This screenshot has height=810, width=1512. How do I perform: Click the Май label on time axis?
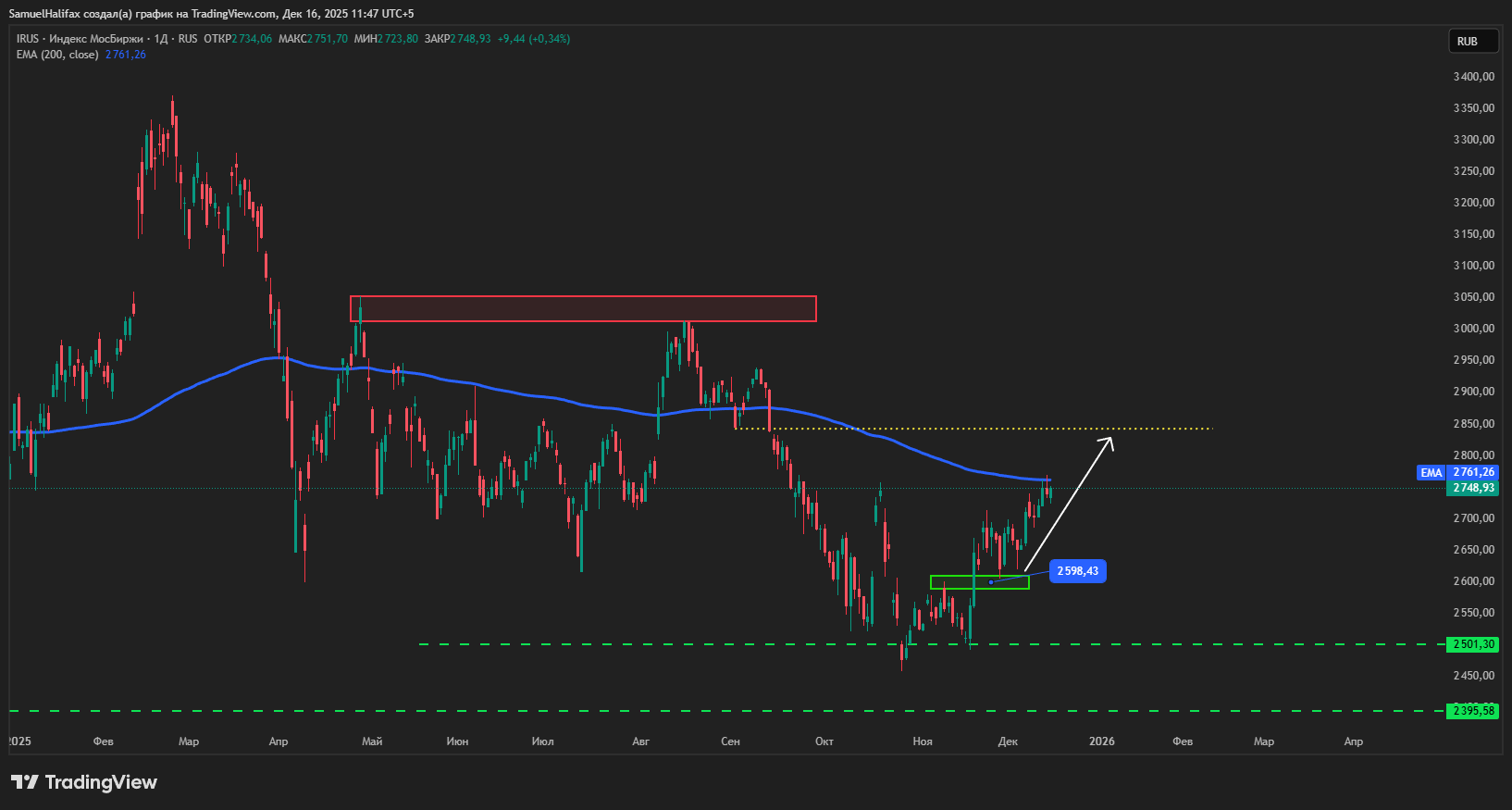[372, 741]
